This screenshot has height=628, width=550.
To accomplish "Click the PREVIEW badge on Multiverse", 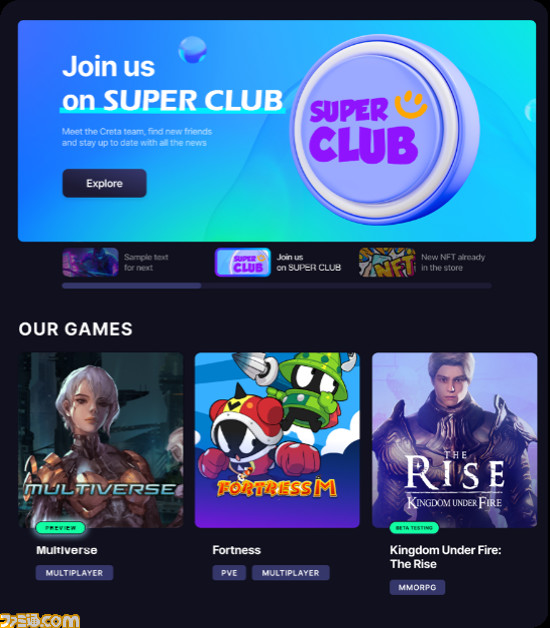I will pyautogui.click(x=60, y=528).
